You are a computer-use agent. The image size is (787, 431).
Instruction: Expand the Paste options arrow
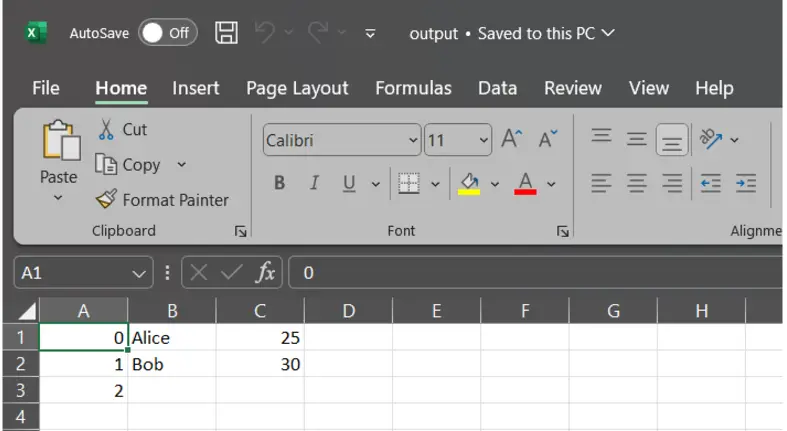[58, 198]
